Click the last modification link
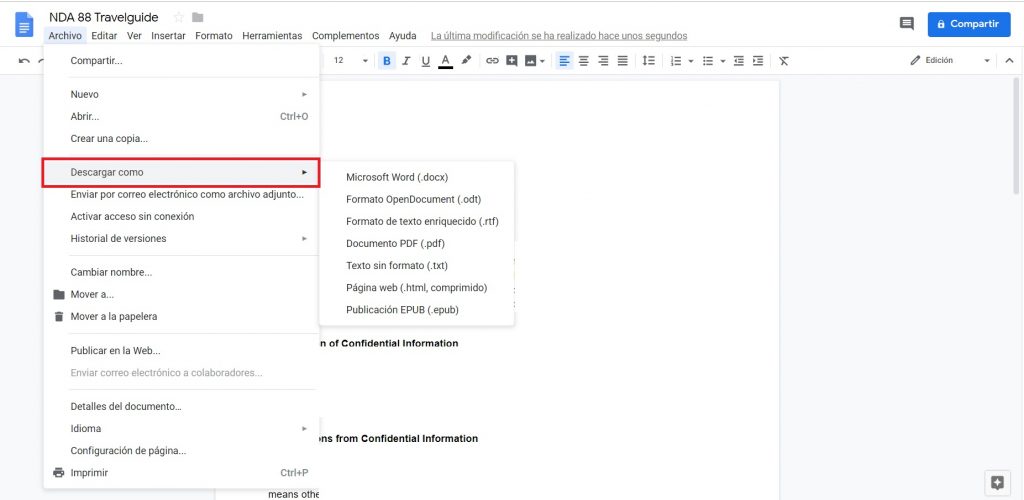1024x500 pixels. 559,36
